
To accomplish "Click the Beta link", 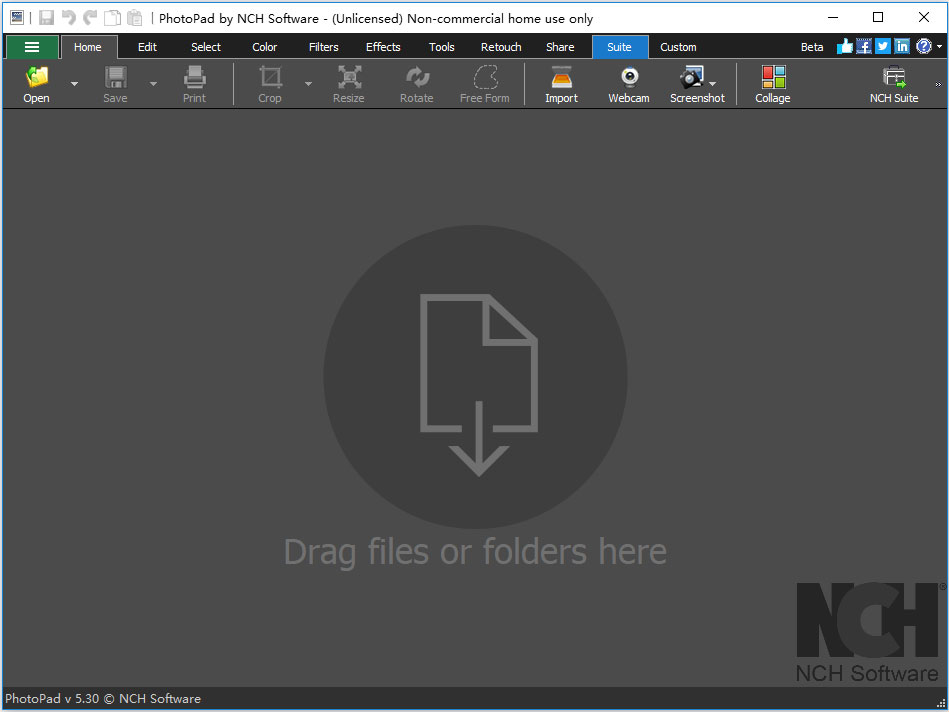I will coord(812,47).
